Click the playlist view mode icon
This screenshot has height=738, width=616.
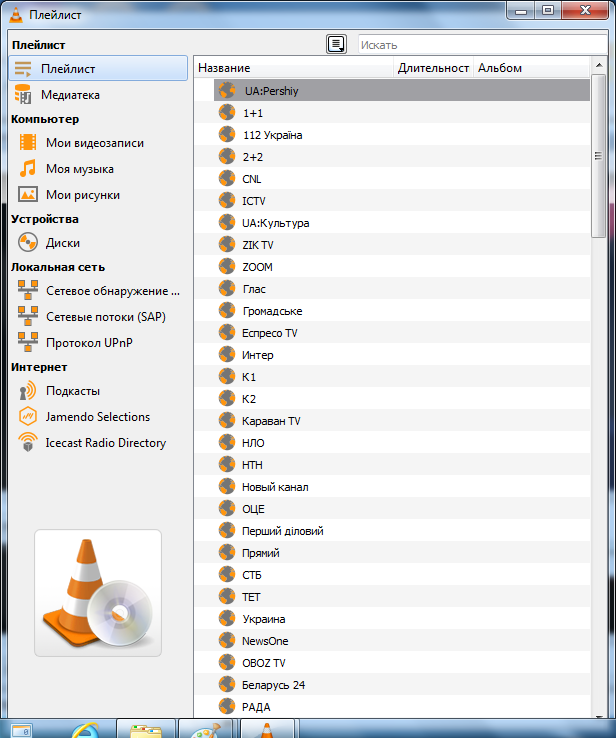336,44
